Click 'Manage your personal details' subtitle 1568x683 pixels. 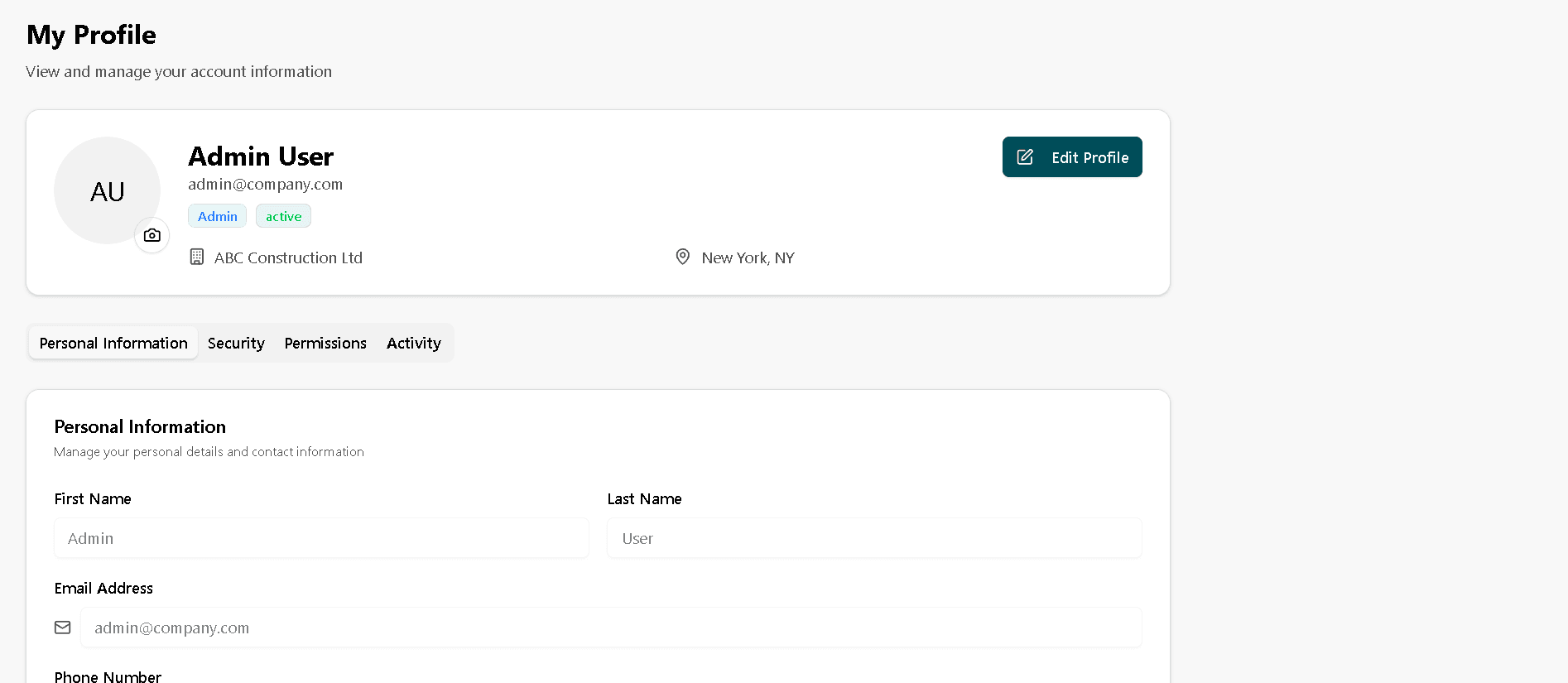(209, 452)
